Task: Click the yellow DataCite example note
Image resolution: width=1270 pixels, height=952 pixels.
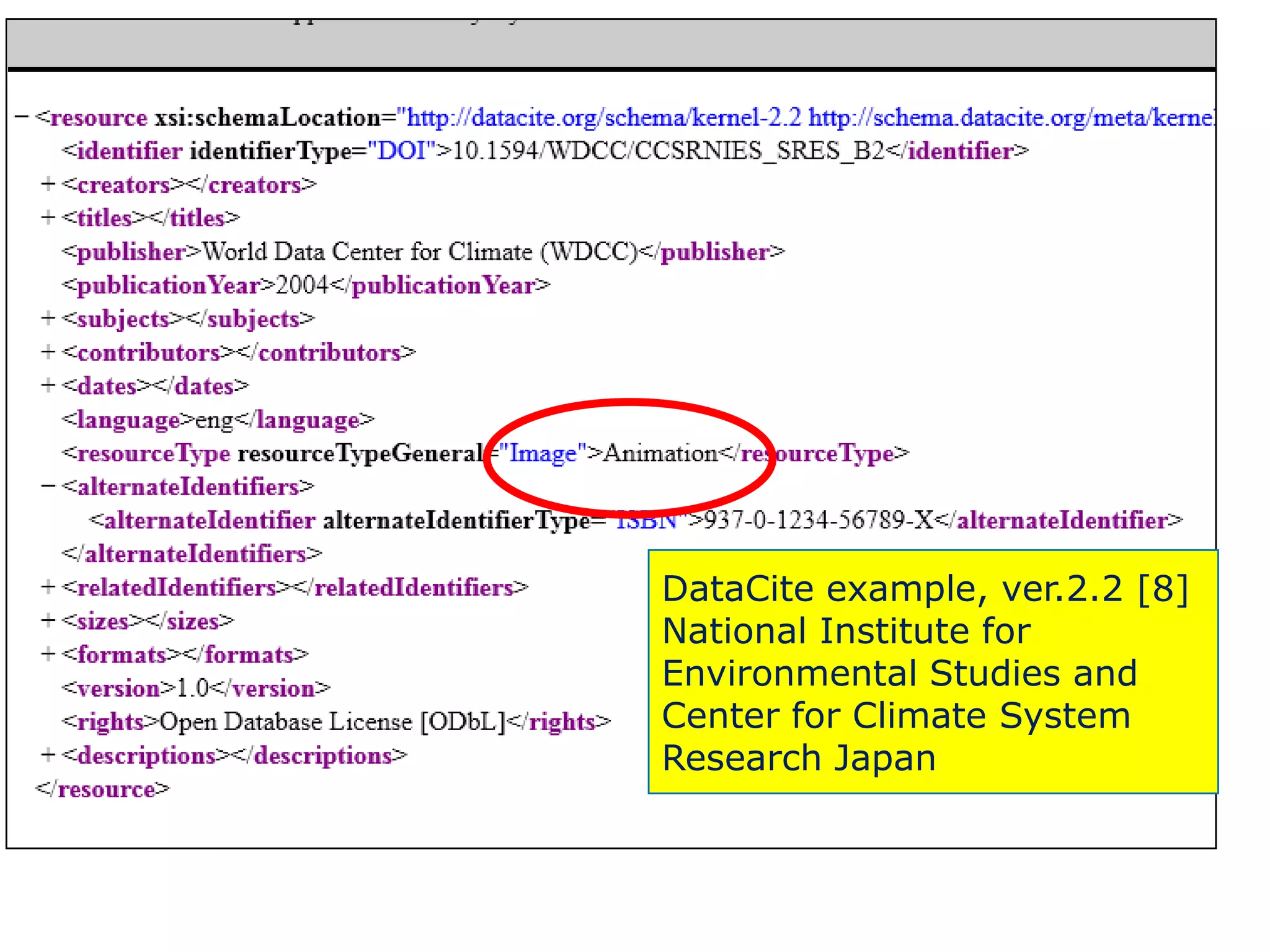Action: click(x=933, y=671)
